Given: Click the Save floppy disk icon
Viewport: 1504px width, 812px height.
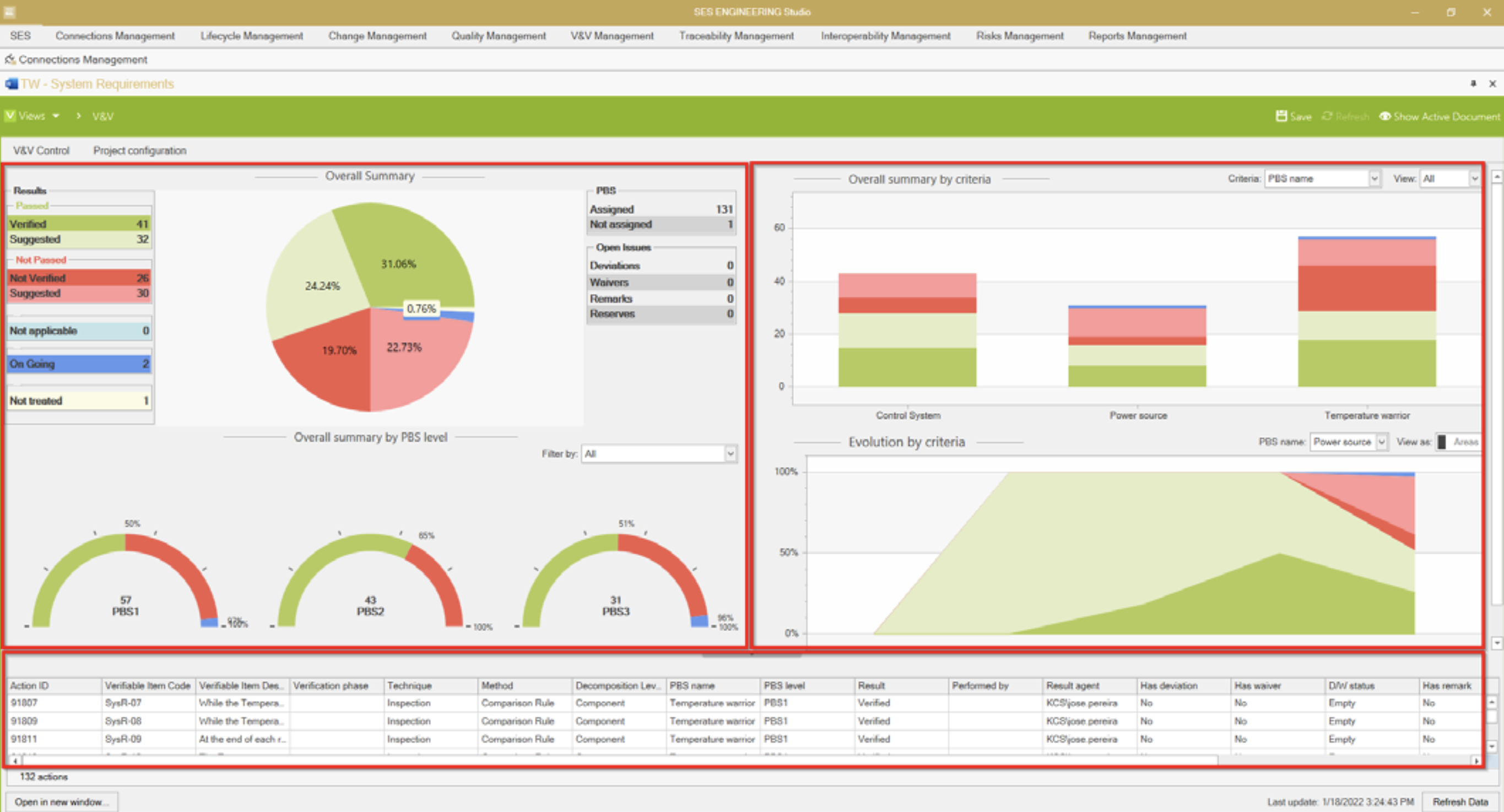Looking at the screenshot, I should pos(1281,116).
